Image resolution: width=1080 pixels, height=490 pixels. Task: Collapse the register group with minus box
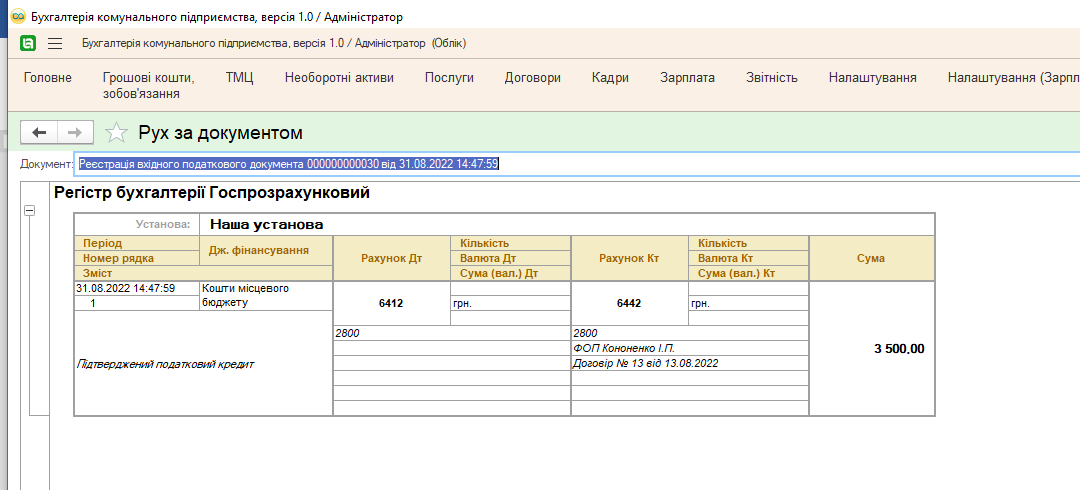click(29, 211)
